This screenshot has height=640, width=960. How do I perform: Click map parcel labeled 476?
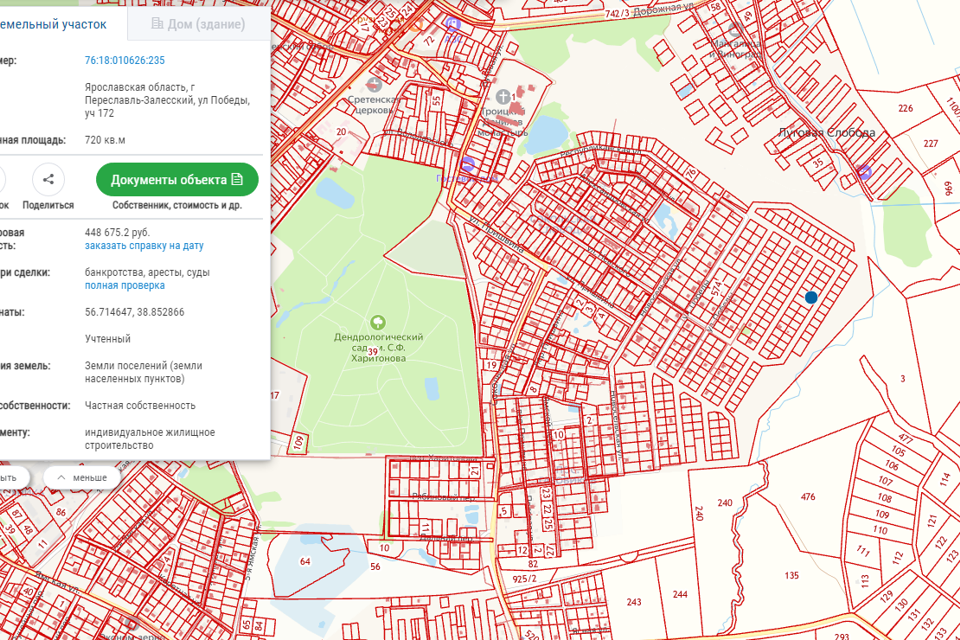808,497
